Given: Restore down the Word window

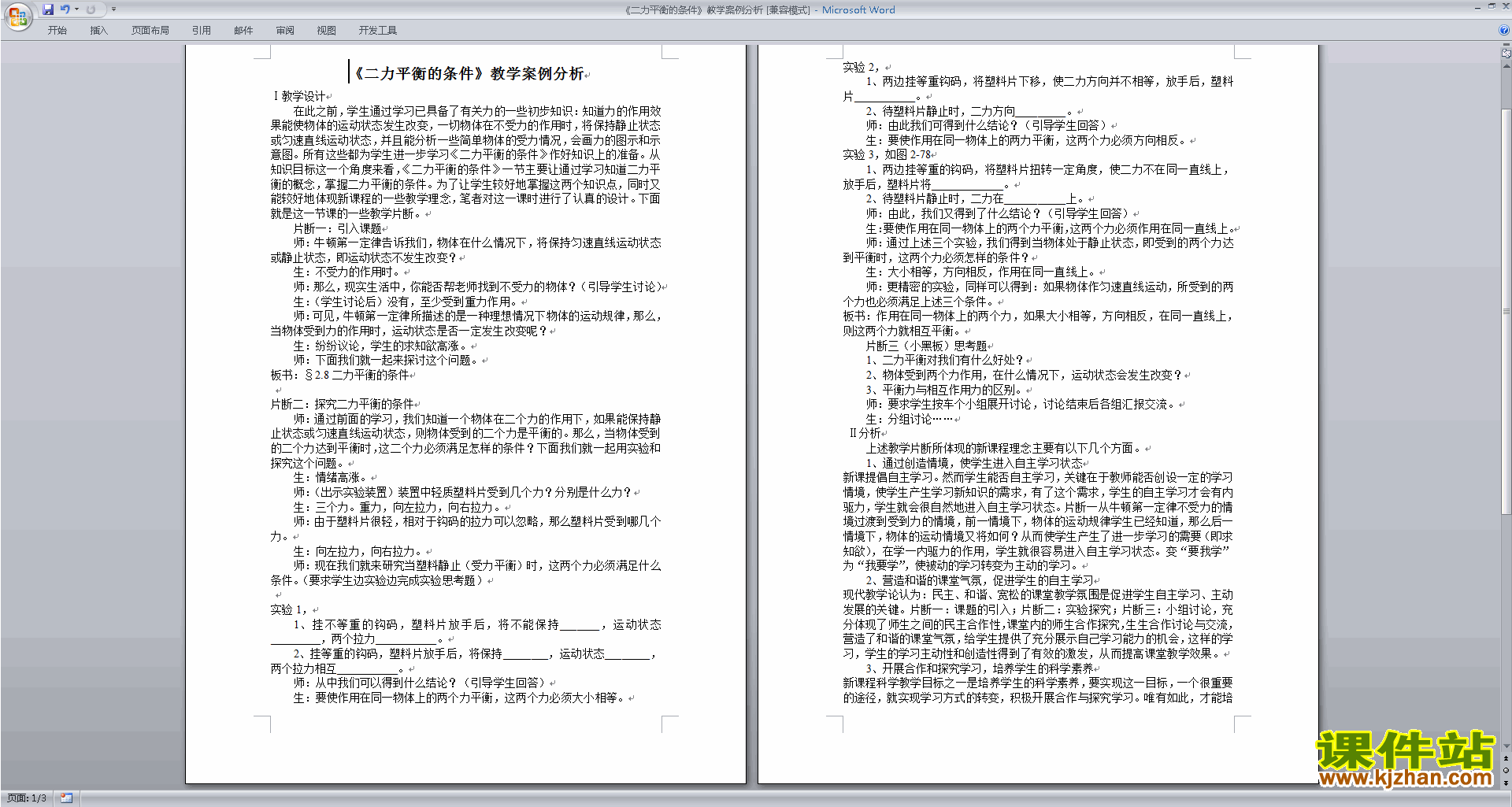Looking at the screenshot, I should click(x=1492, y=6).
